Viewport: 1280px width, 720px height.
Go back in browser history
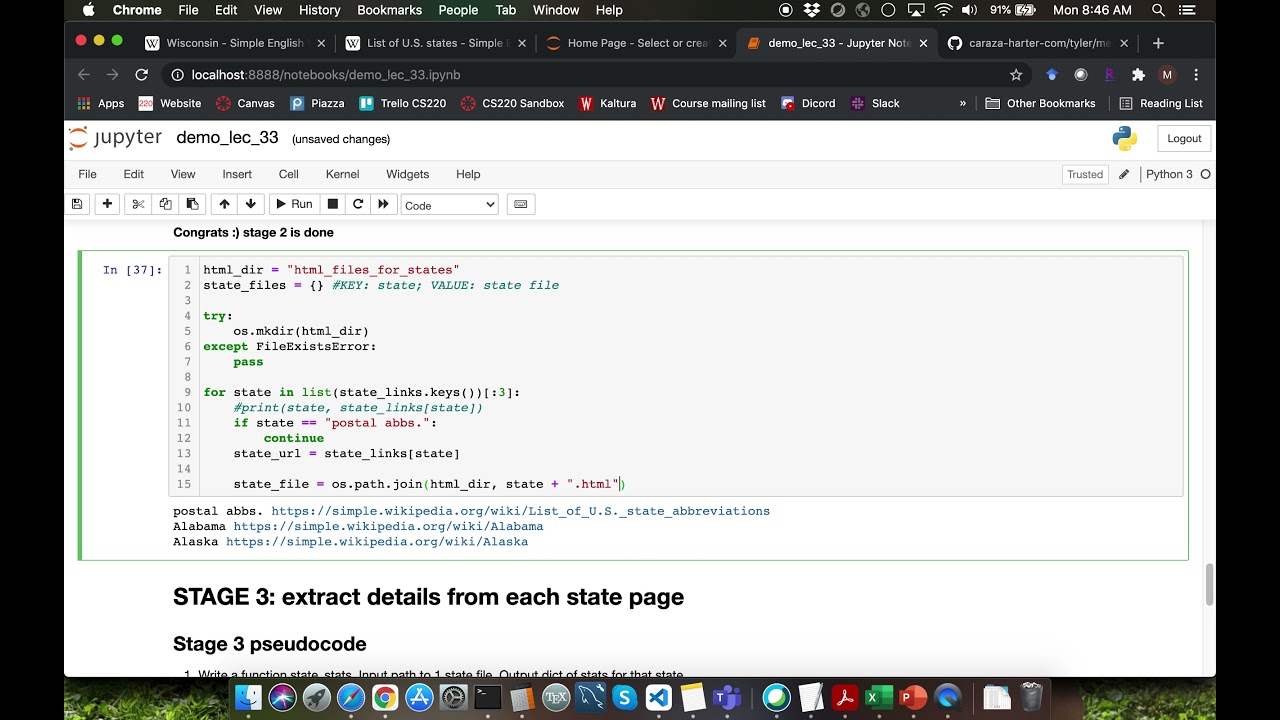84,75
